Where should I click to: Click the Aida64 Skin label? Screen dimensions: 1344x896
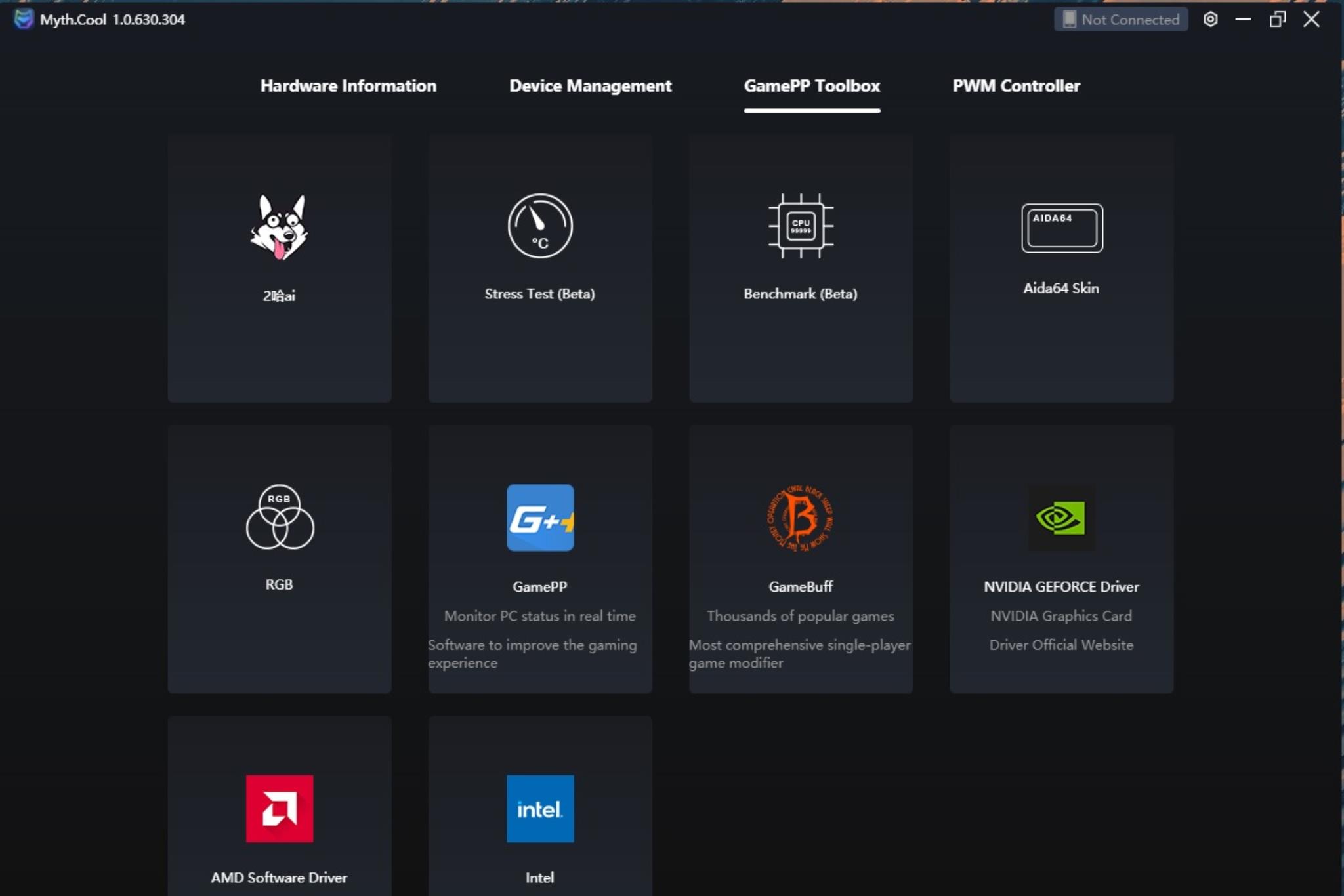(1061, 288)
